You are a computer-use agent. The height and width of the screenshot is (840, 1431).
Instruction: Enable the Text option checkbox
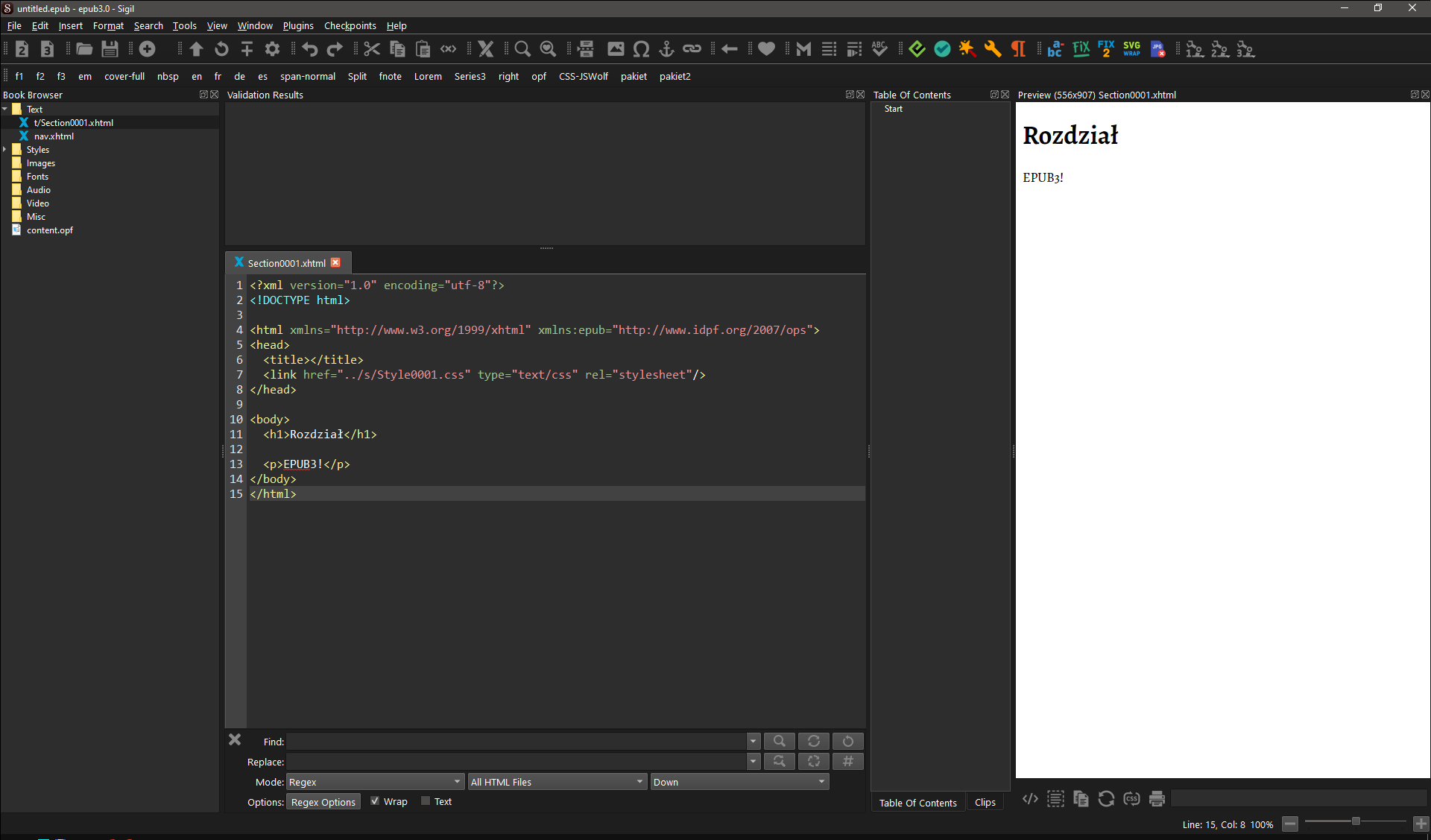[x=426, y=801]
